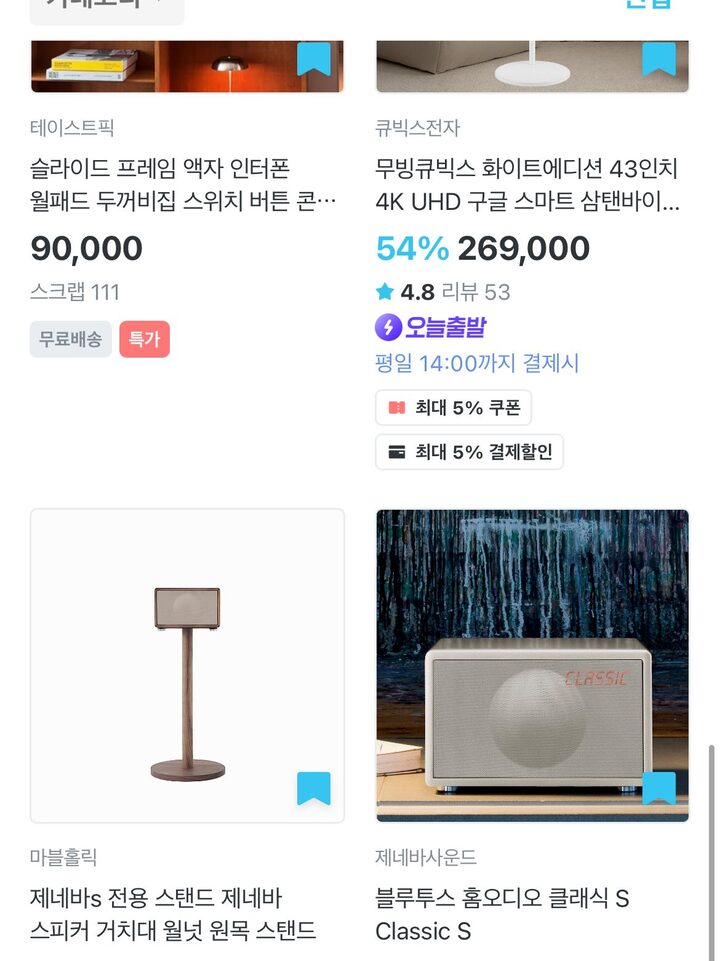Click the card icon for payment discount
Image resolution: width=720 pixels, height=961 pixels.
click(397, 452)
